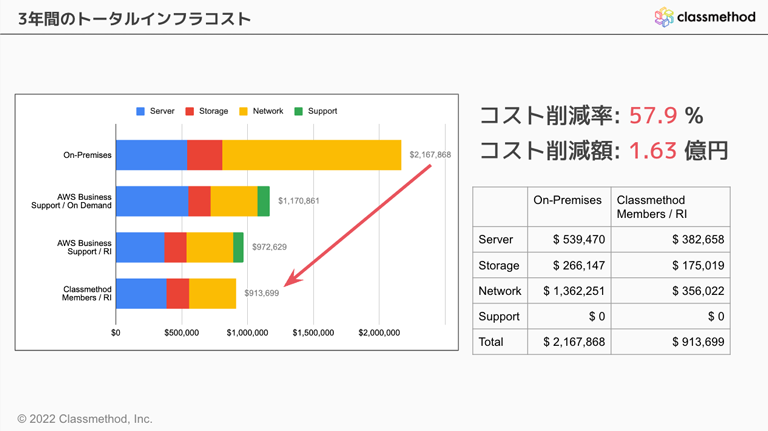The height and width of the screenshot is (431, 768).
Task: Select the $913,699 data label in chart
Action: [x=262, y=293]
